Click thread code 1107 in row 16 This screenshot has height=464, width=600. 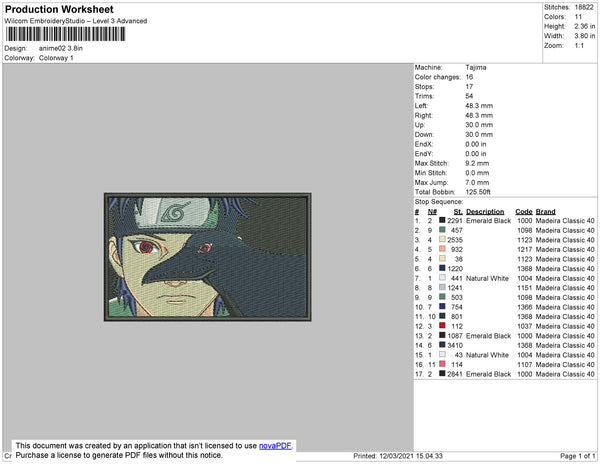tap(525, 365)
